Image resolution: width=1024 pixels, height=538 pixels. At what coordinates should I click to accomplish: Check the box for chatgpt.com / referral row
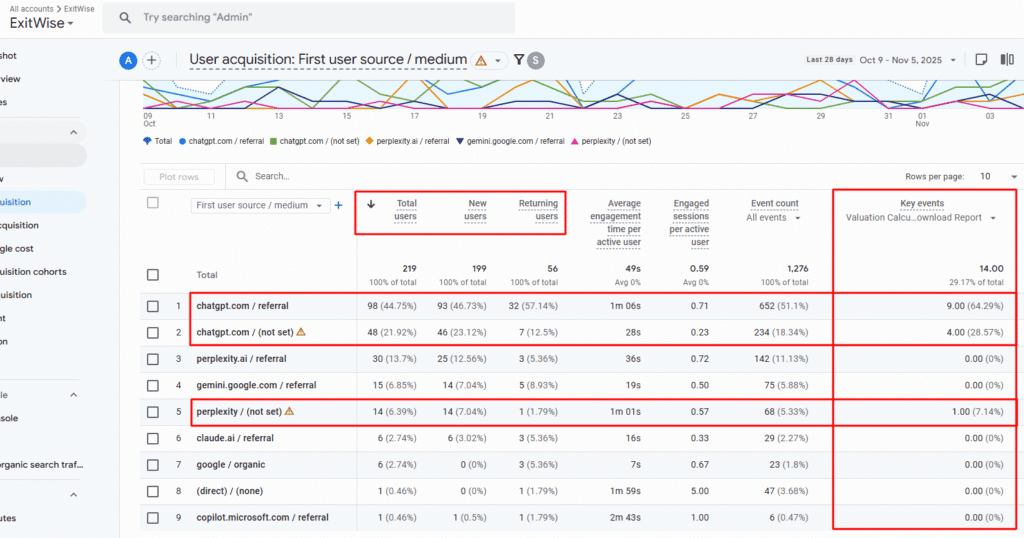tap(153, 306)
